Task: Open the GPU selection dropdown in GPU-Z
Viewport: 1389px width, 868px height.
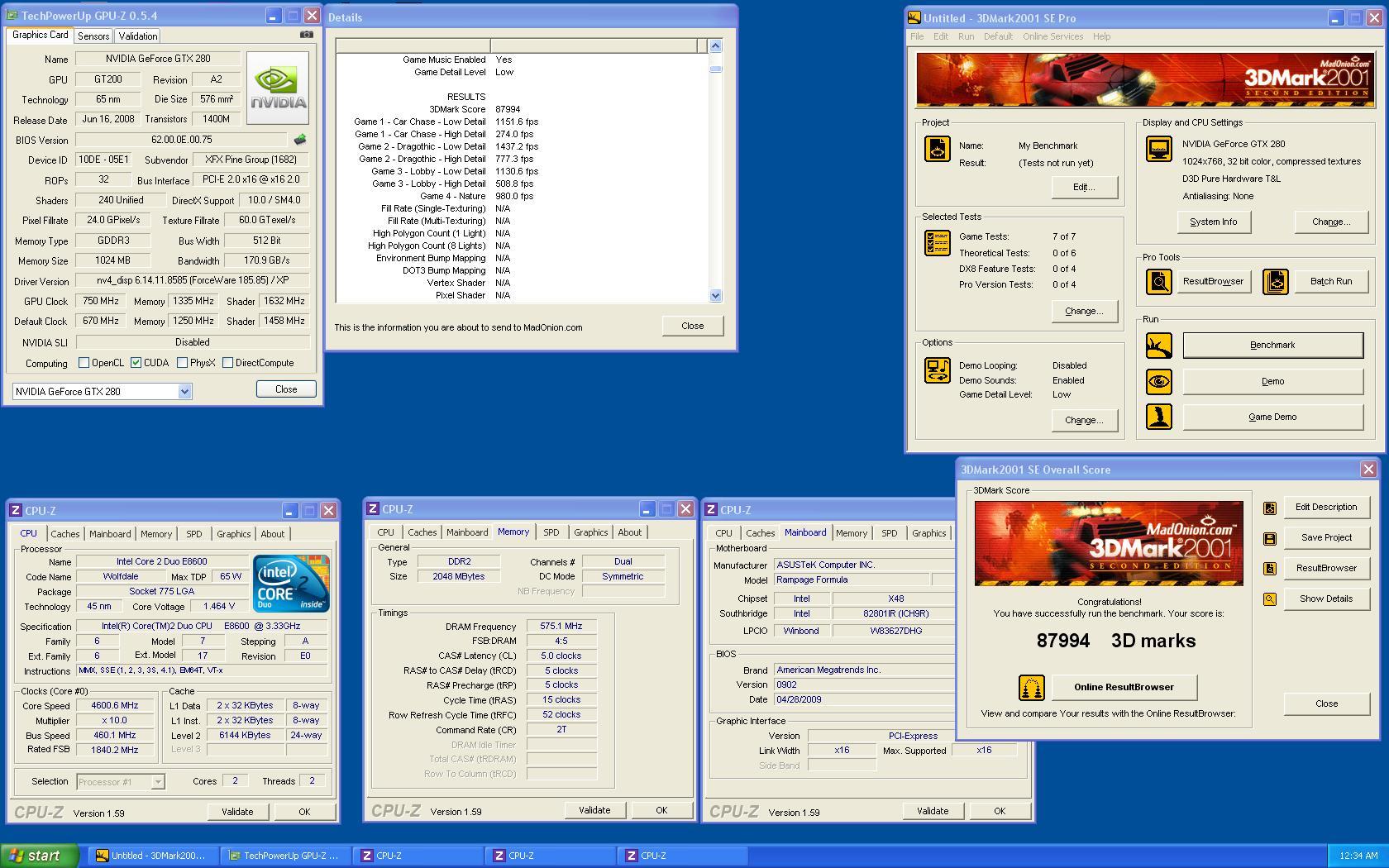Action: [184, 392]
